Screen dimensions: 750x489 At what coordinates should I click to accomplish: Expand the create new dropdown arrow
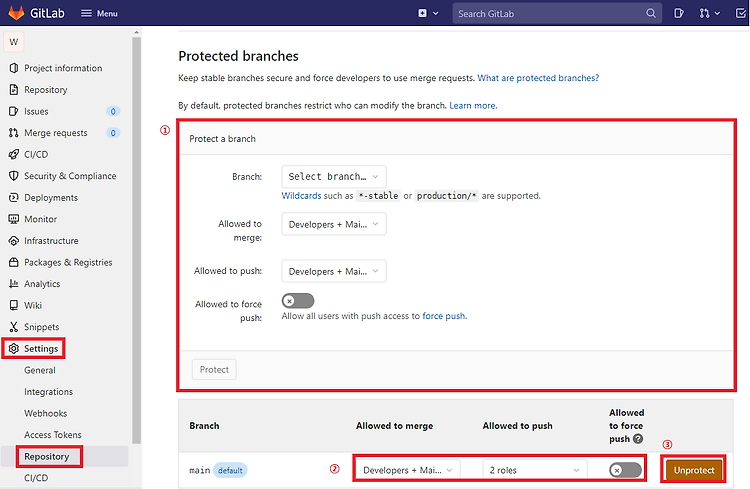point(436,13)
